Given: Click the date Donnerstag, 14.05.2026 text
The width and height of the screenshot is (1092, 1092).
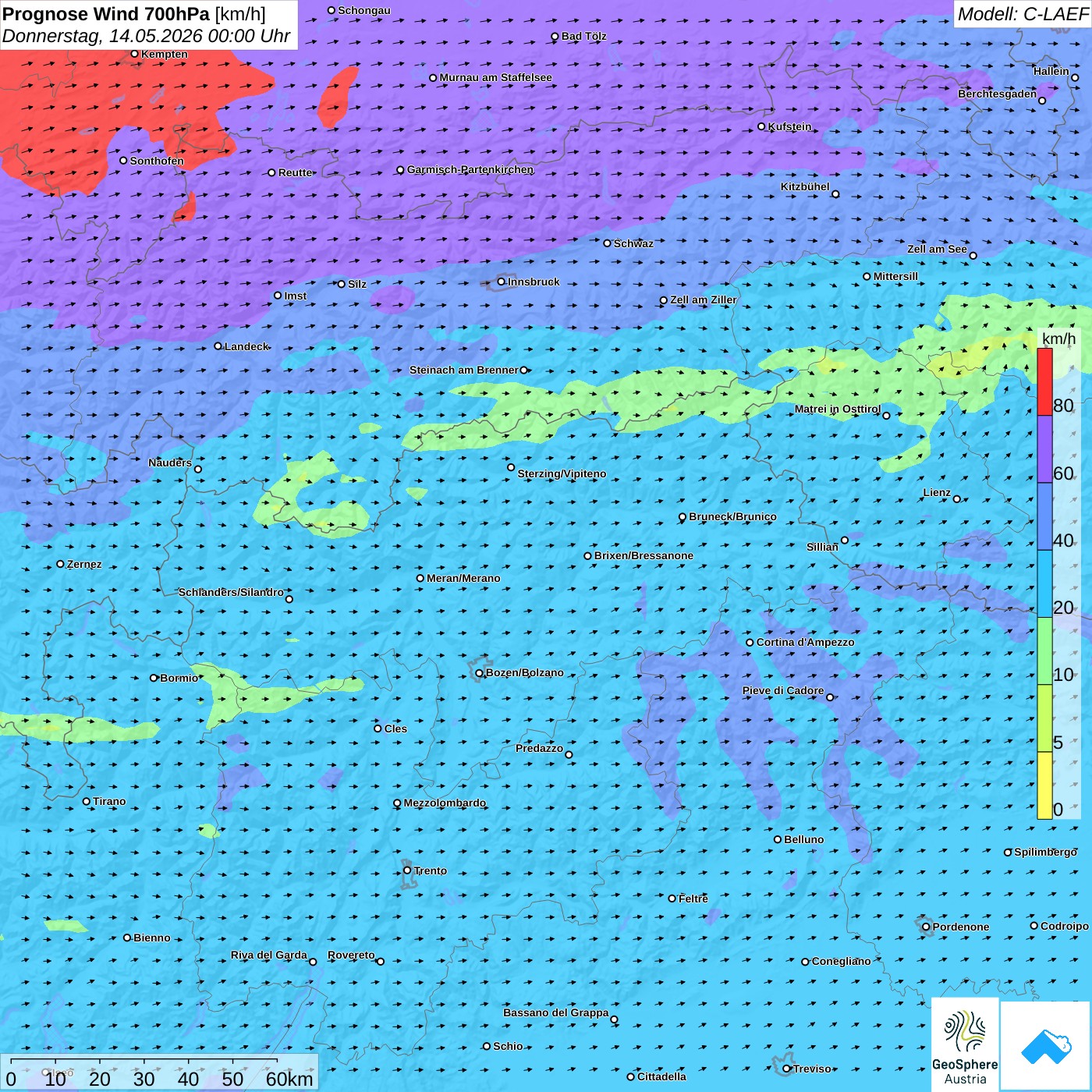Looking at the screenshot, I should coord(102,36).
